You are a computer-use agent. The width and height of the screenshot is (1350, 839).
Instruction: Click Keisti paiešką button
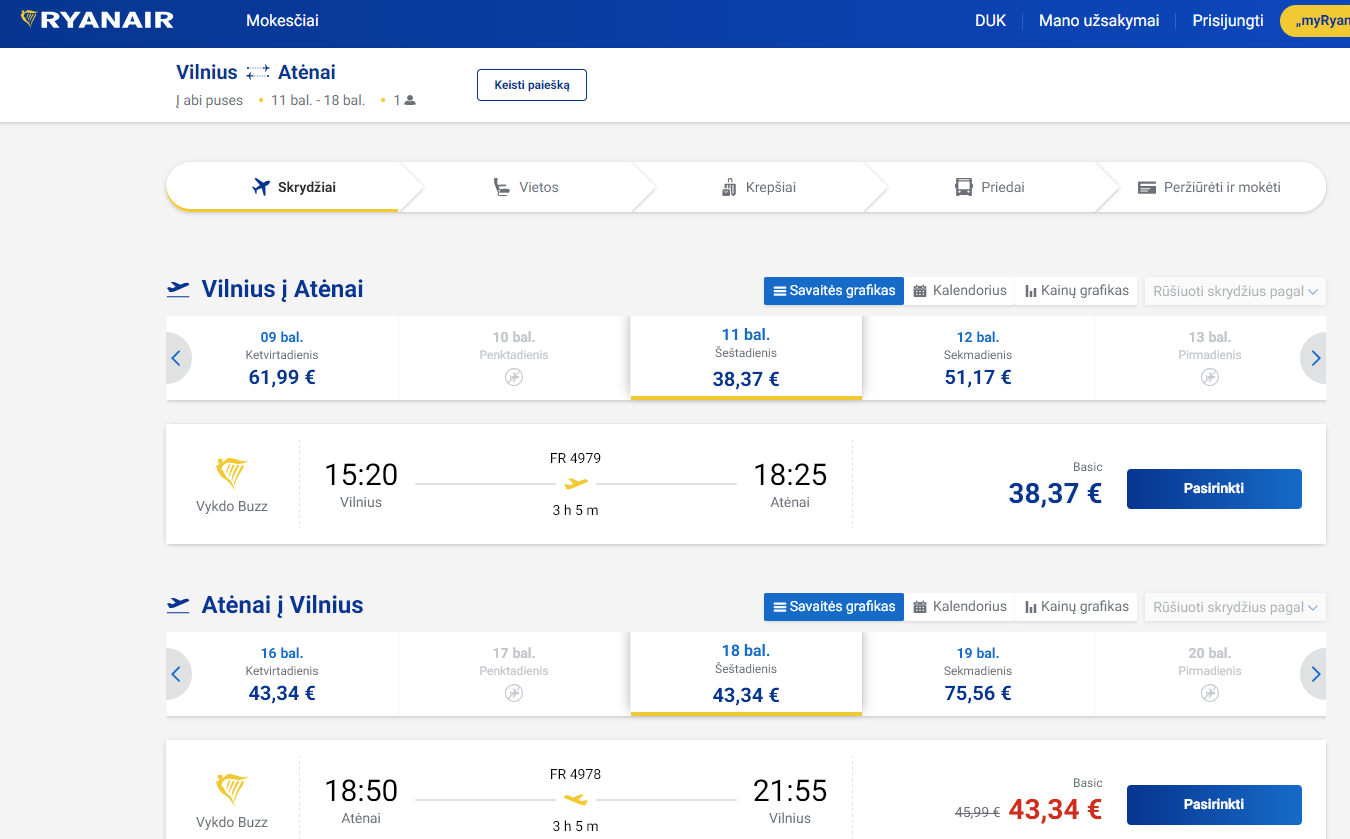coord(531,85)
